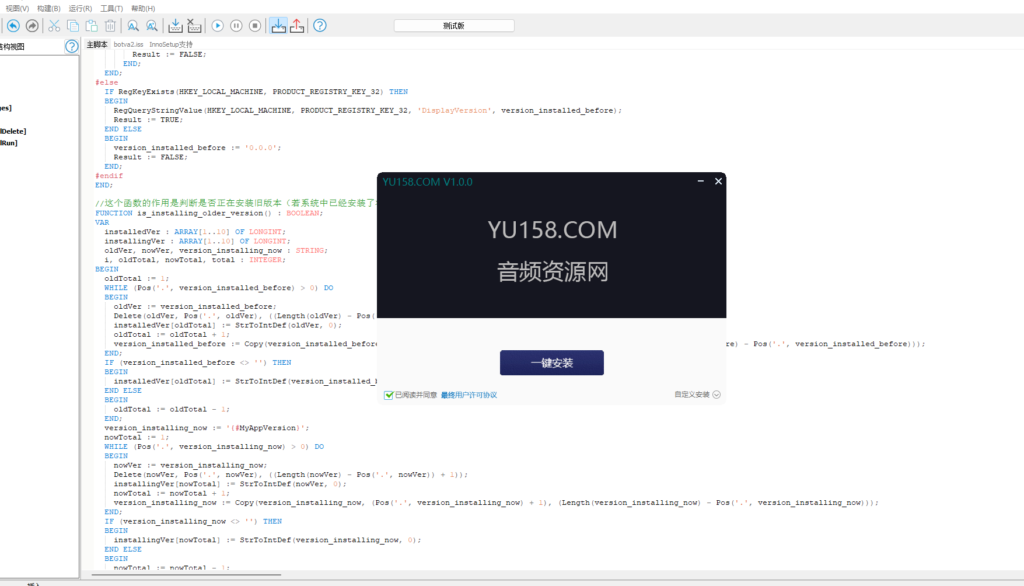Viewport: 1024px width, 586px height.
Task: Select the Cut tool in the toolbar
Action: pos(53,26)
